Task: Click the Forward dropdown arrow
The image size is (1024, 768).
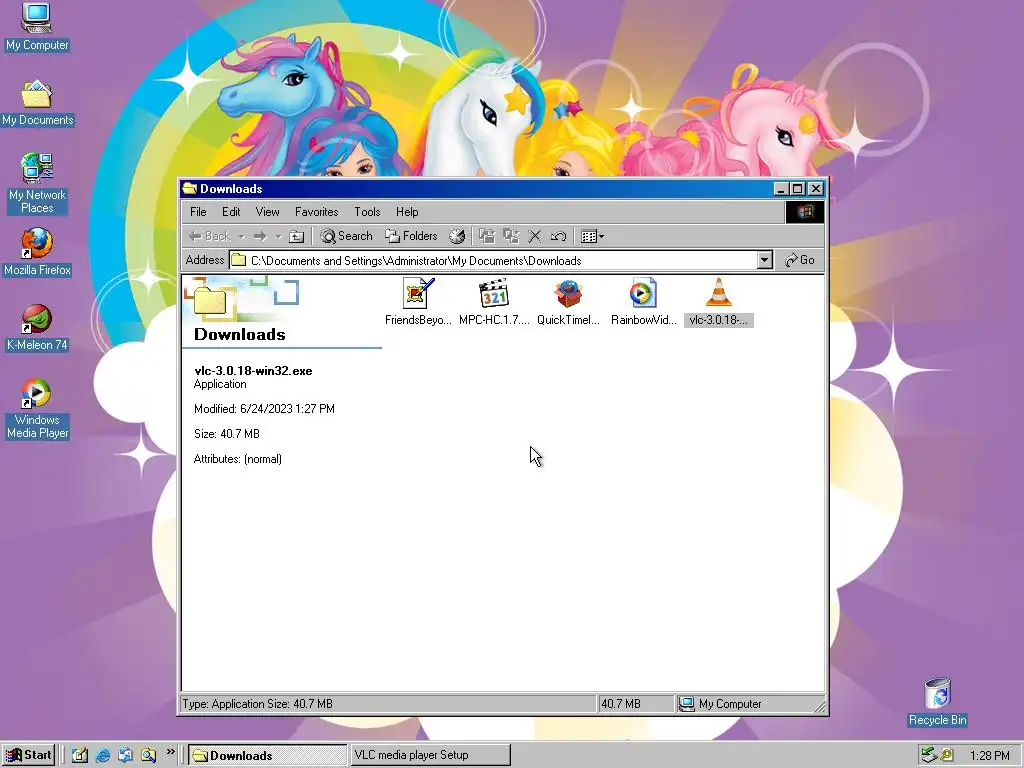Action: click(x=278, y=236)
